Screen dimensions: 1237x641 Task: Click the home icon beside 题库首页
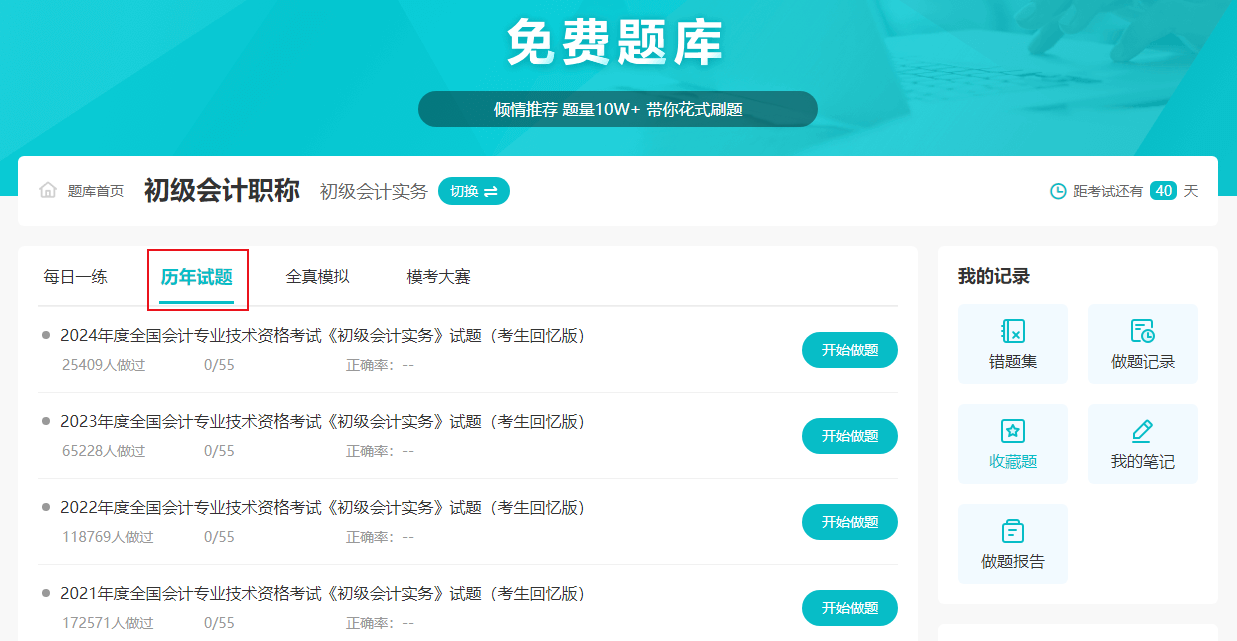[46, 190]
